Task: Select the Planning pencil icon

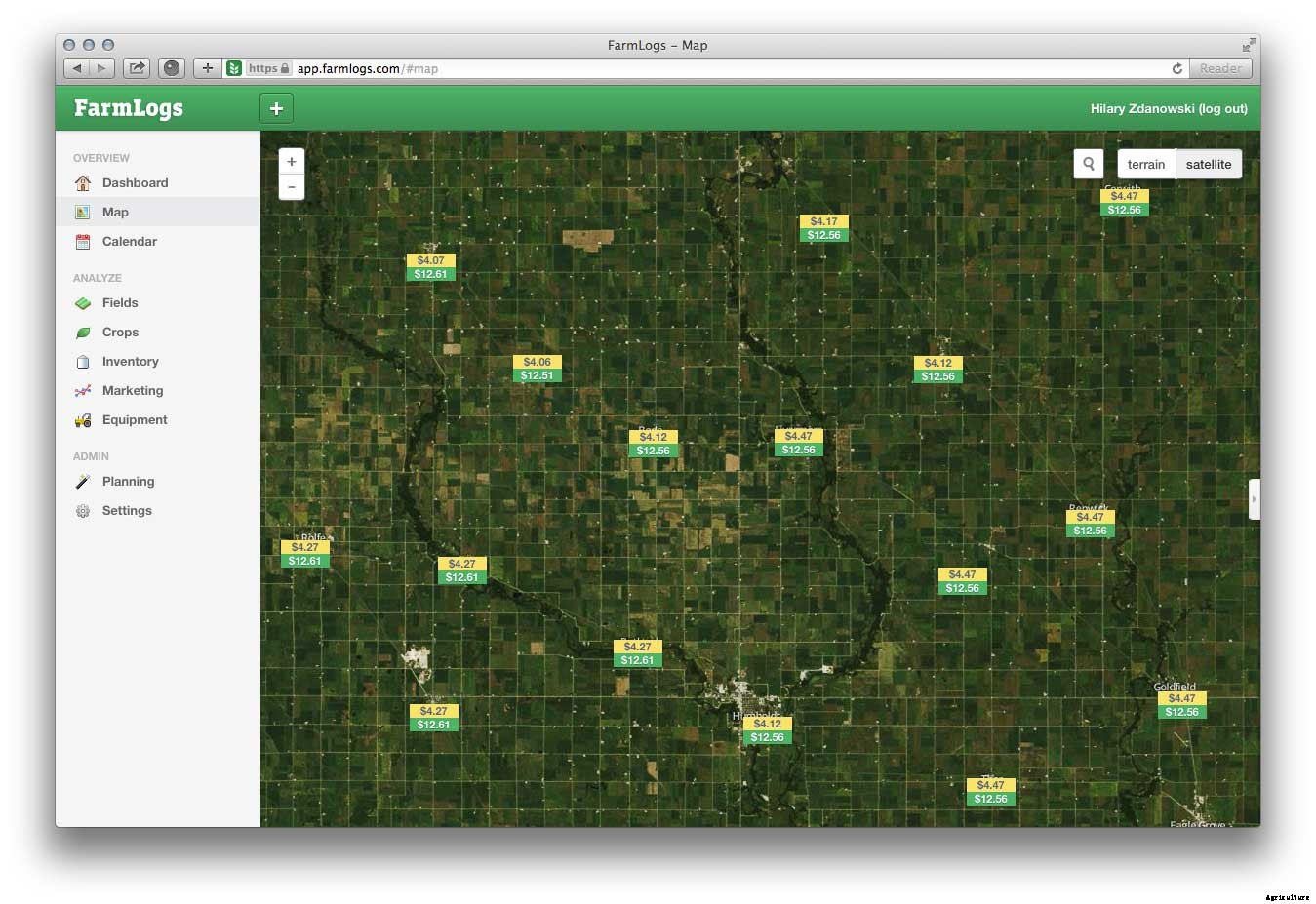Action: point(83,481)
